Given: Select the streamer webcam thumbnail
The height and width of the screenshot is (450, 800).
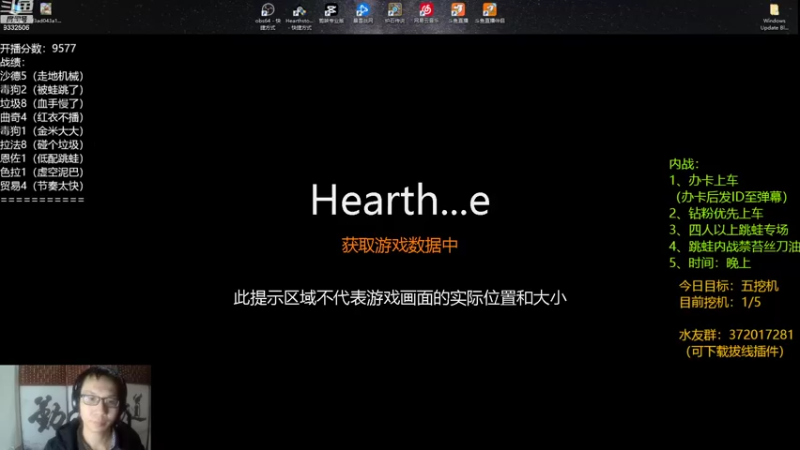Looking at the screenshot, I should 76,407.
